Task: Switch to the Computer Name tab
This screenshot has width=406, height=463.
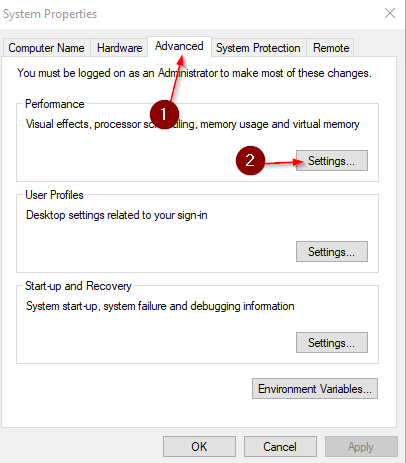Action: click(x=46, y=48)
